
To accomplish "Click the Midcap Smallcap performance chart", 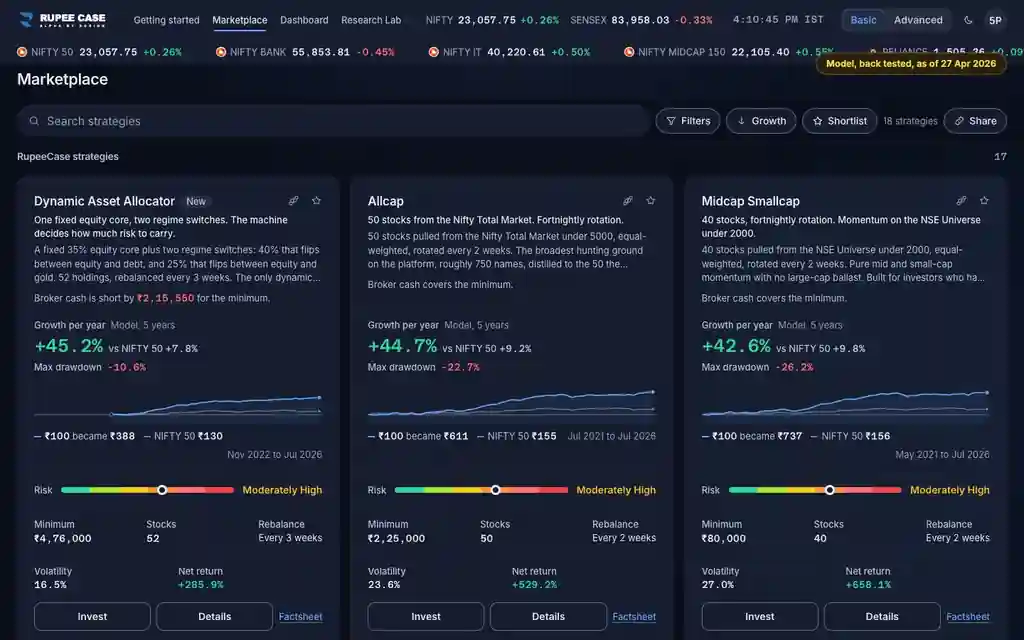I will coord(845,404).
